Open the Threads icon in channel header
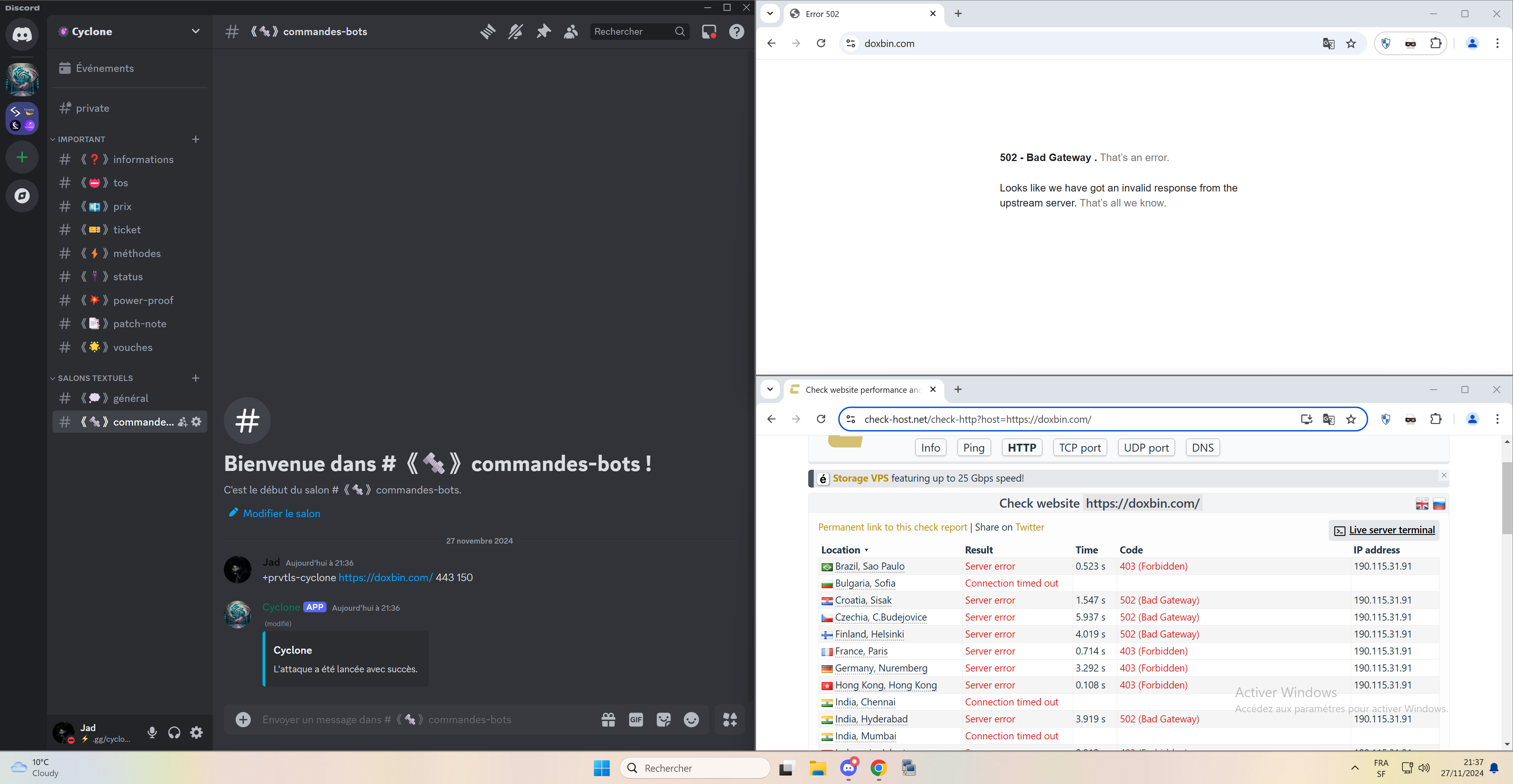This screenshot has height=784, width=1513. pyautogui.click(x=488, y=32)
